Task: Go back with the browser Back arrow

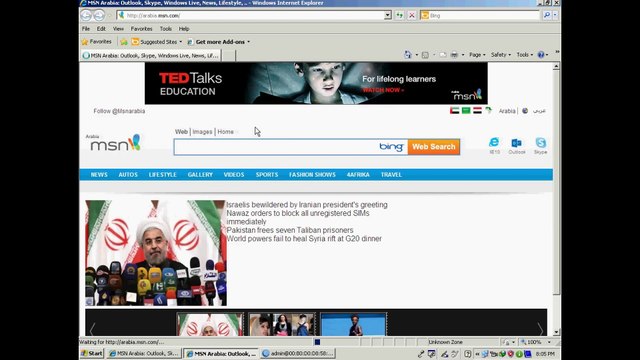Action: [86, 16]
